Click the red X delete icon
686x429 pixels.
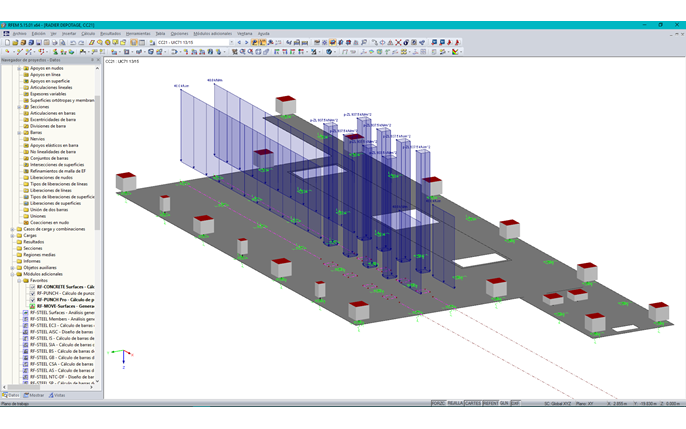tap(398, 42)
